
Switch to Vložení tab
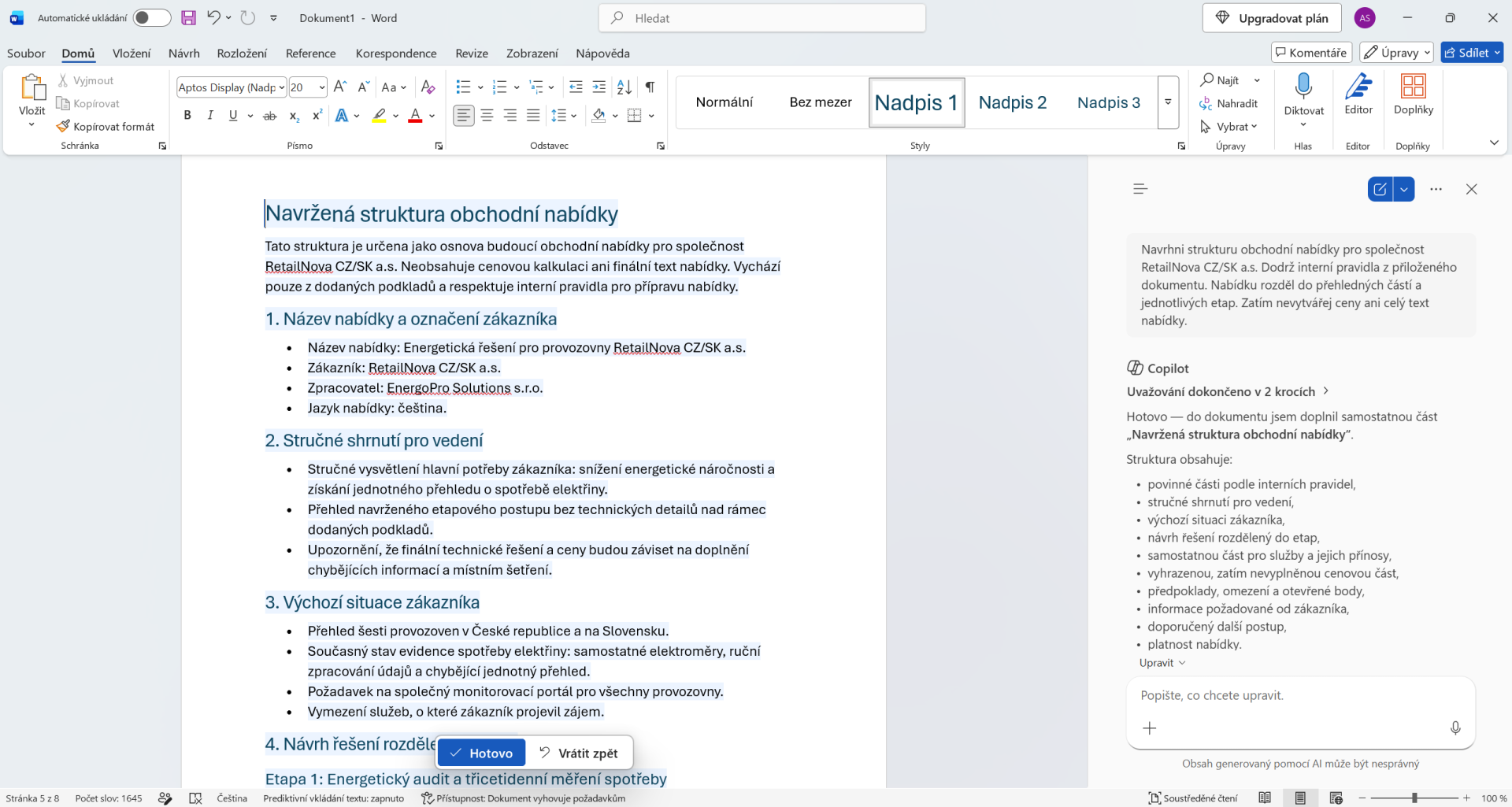(x=132, y=54)
